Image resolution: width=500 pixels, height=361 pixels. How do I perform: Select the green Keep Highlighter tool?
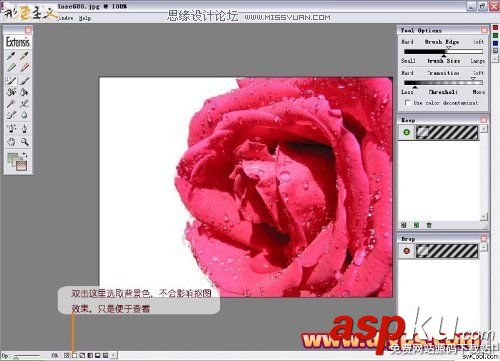point(11,68)
